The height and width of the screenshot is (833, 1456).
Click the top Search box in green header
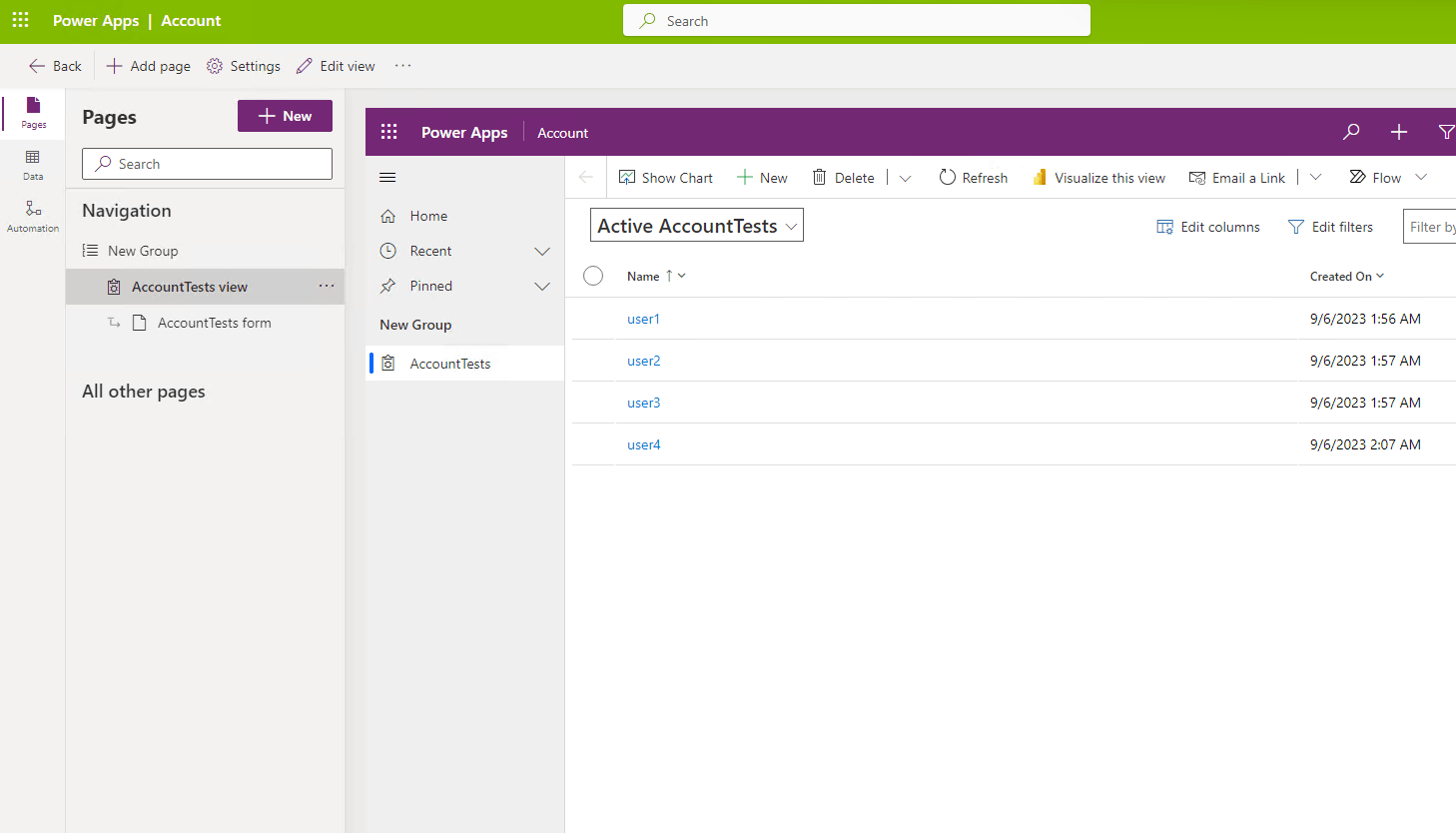click(857, 20)
